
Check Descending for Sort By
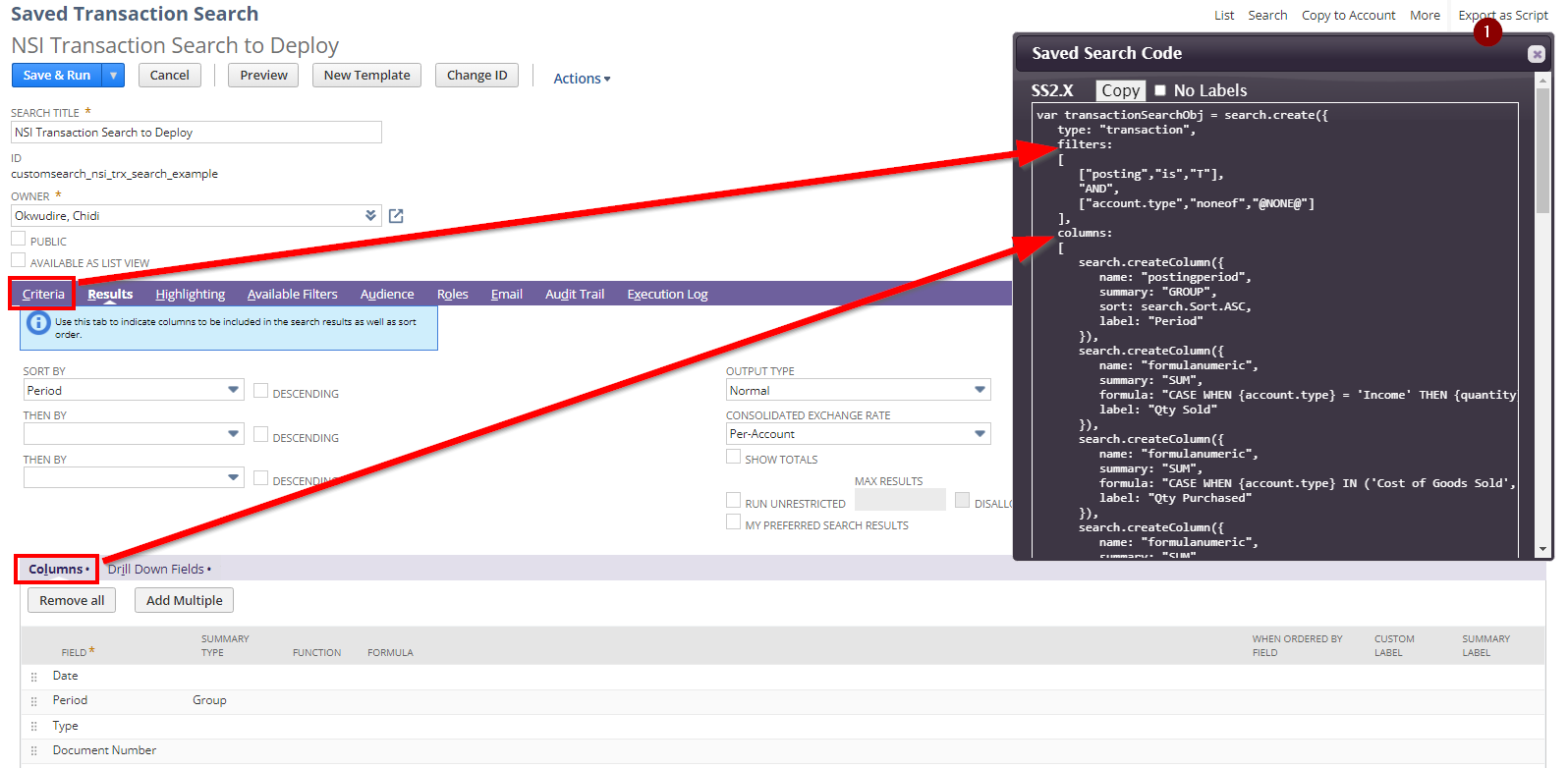260,391
